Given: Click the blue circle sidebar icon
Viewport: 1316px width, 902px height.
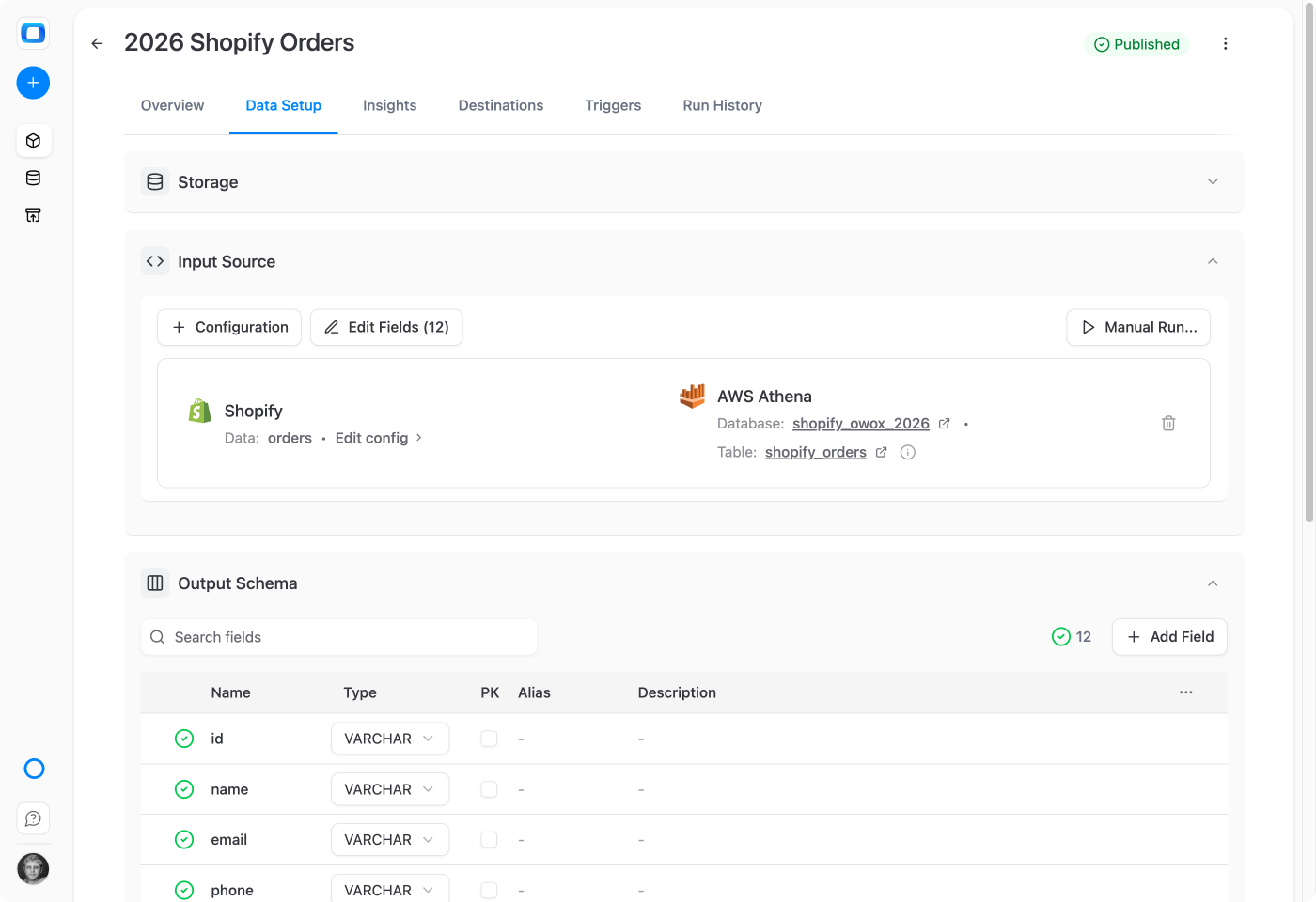Looking at the screenshot, I should [x=34, y=769].
